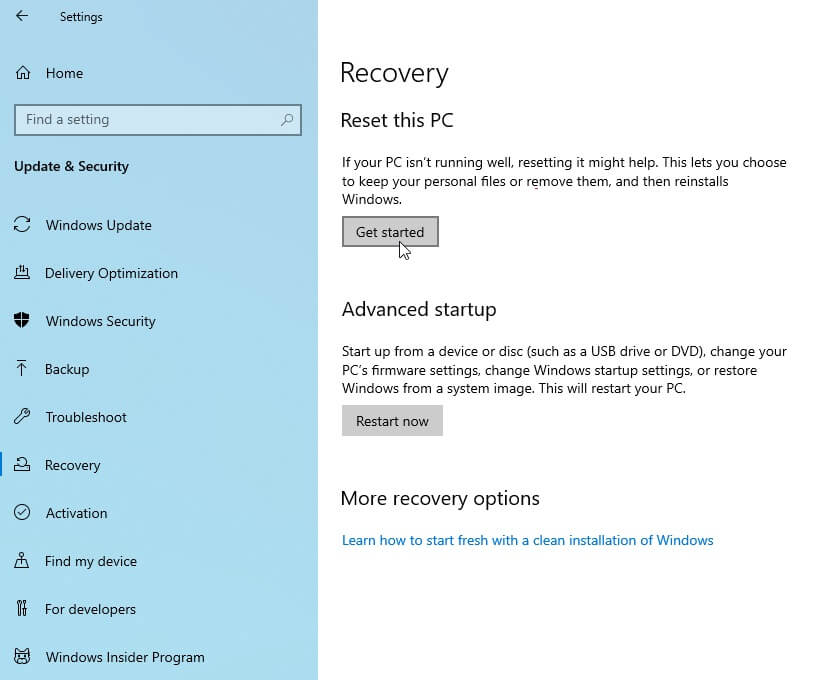Click the Update & Security section label
Image resolution: width=834 pixels, height=680 pixels.
pos(71,167)
